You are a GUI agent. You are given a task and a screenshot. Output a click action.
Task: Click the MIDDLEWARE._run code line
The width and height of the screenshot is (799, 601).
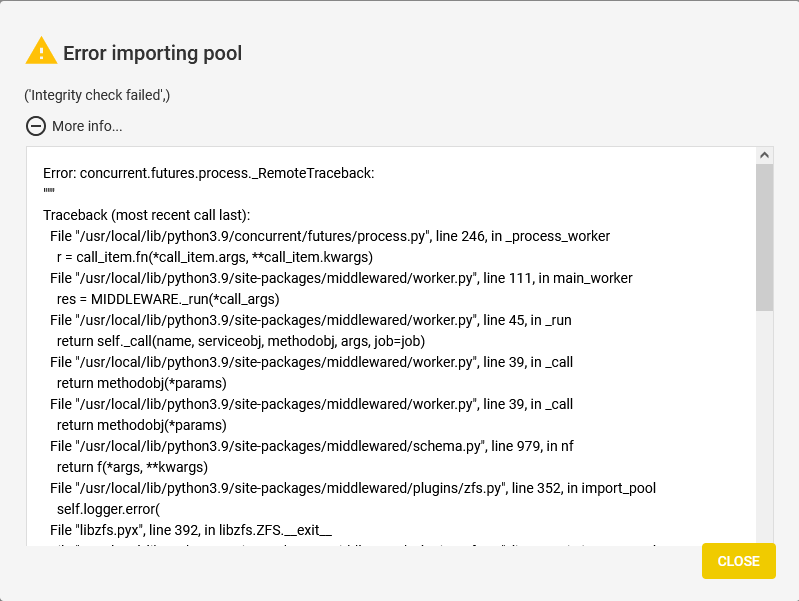coord(168,299)
